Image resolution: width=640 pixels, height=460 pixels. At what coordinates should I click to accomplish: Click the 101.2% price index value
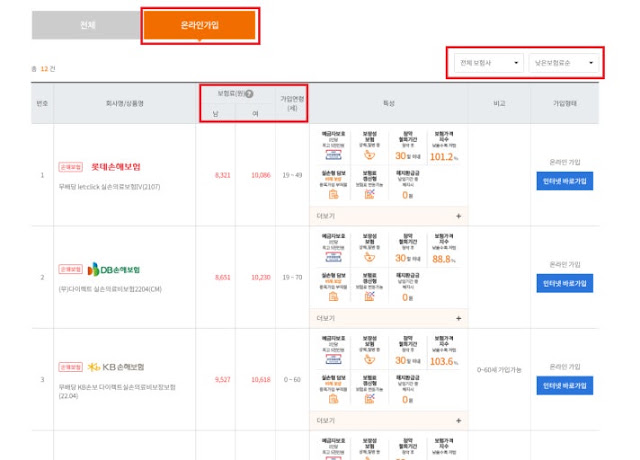tap(444, 157)
